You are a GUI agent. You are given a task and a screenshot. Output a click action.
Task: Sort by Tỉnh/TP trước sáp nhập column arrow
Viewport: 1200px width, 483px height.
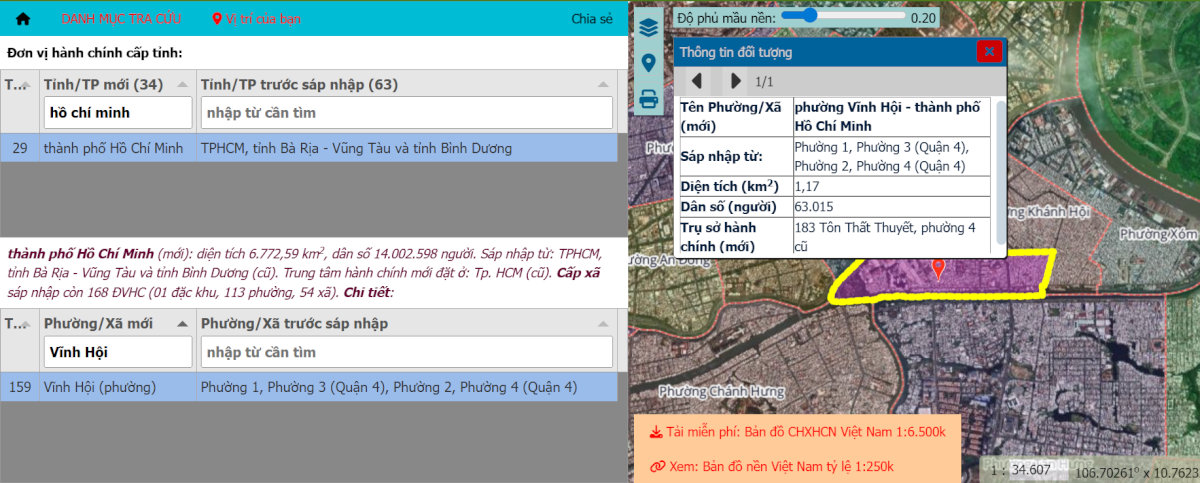[603, 84]
